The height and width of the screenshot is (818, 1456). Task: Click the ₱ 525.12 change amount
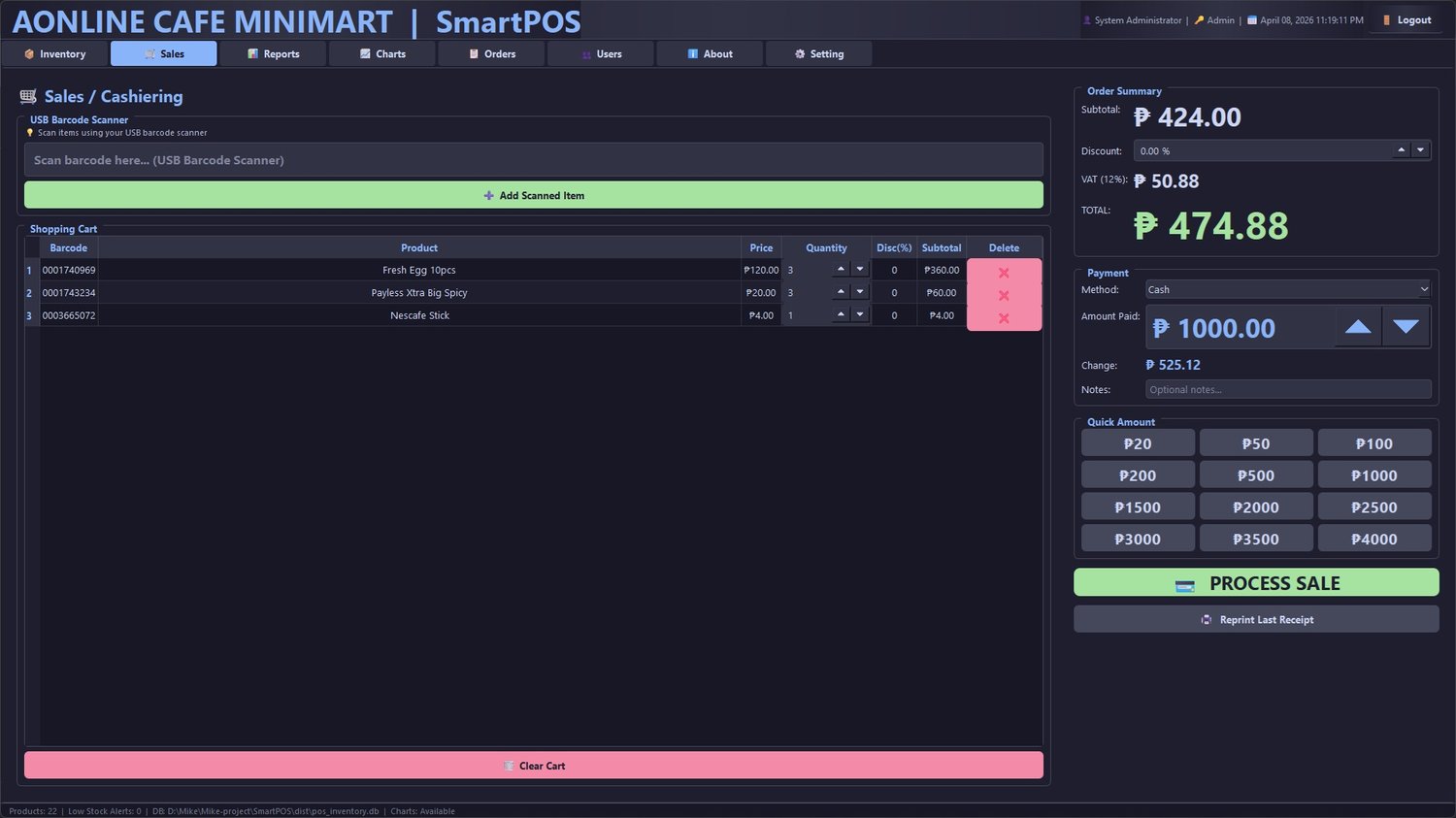(1173, 365)
